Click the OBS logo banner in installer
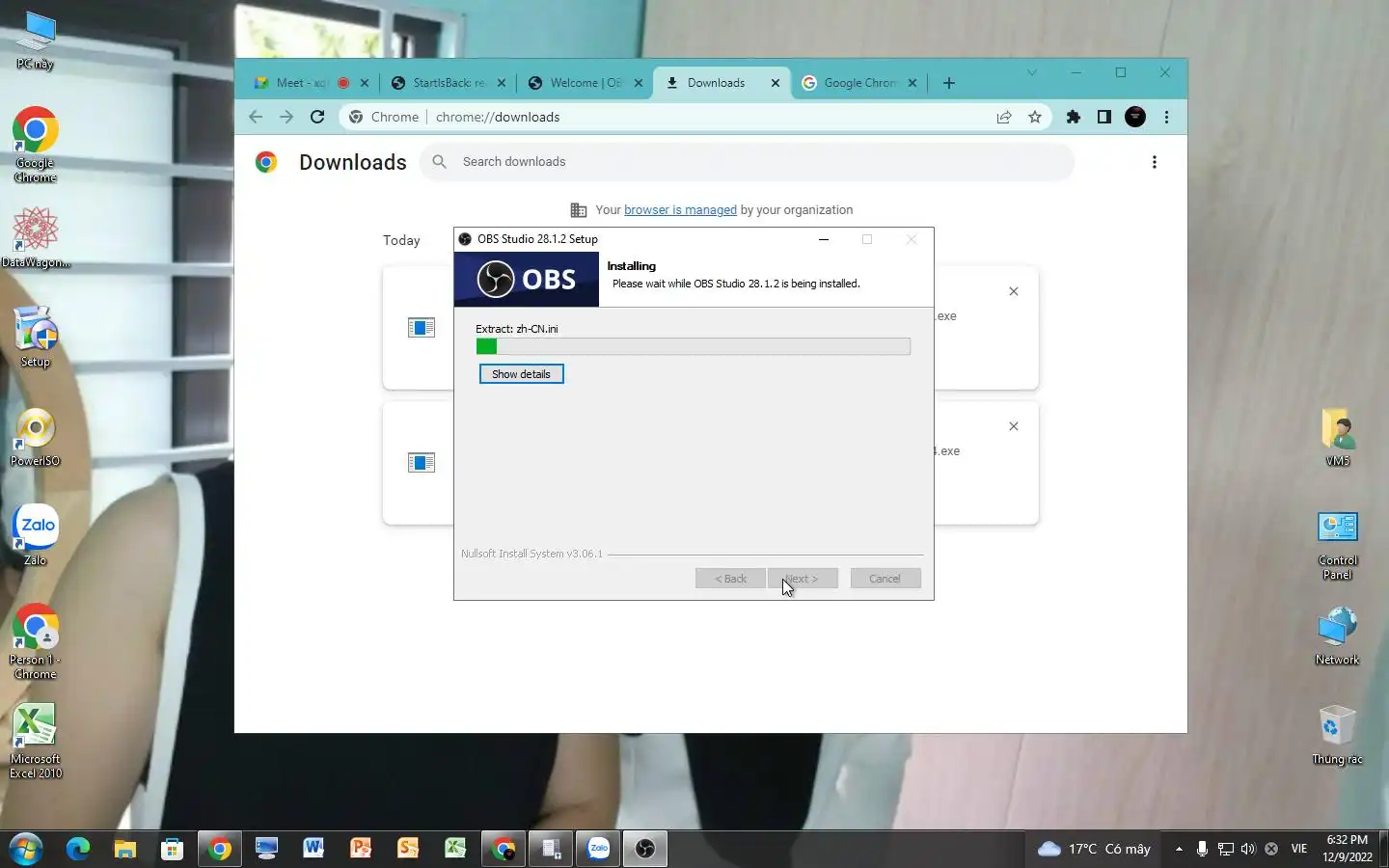The width and height of the screenshot is (1389, 868). pos(527,280)
